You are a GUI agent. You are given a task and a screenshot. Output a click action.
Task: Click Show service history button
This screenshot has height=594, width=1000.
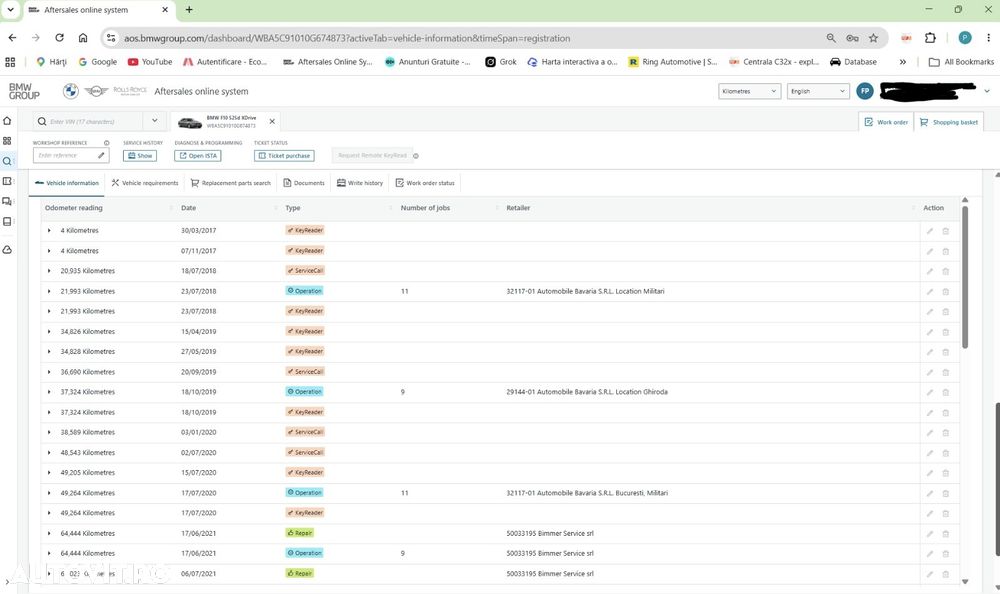coord(140,156)
